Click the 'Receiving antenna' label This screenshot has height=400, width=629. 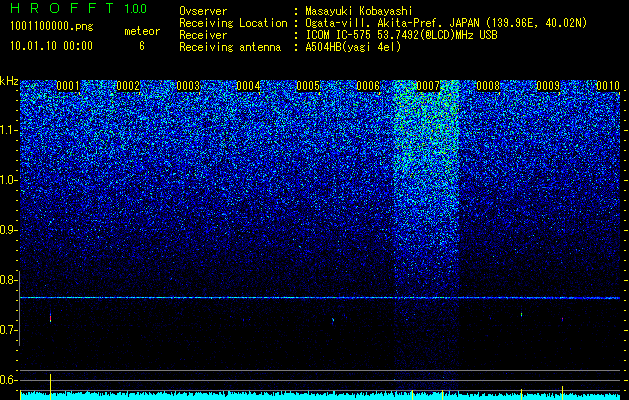click(x=230, y=47)
